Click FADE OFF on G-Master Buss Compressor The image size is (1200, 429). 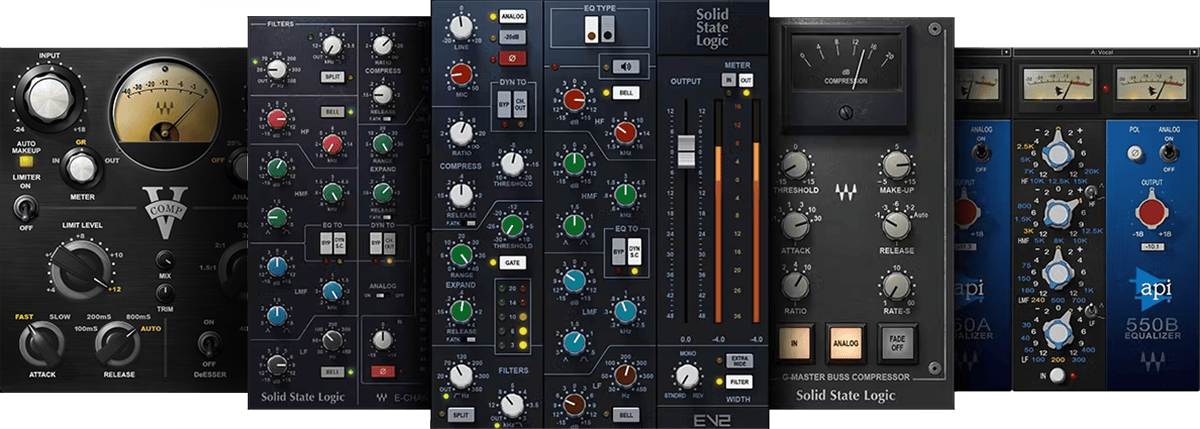(x=896, y=343)
